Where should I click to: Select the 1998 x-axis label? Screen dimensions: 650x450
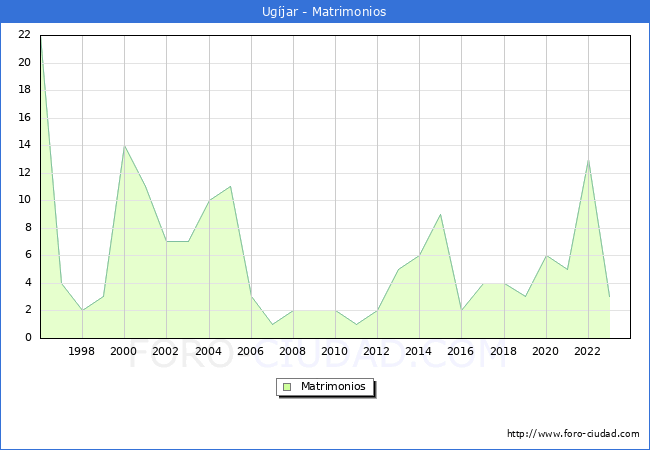[82, 351]
